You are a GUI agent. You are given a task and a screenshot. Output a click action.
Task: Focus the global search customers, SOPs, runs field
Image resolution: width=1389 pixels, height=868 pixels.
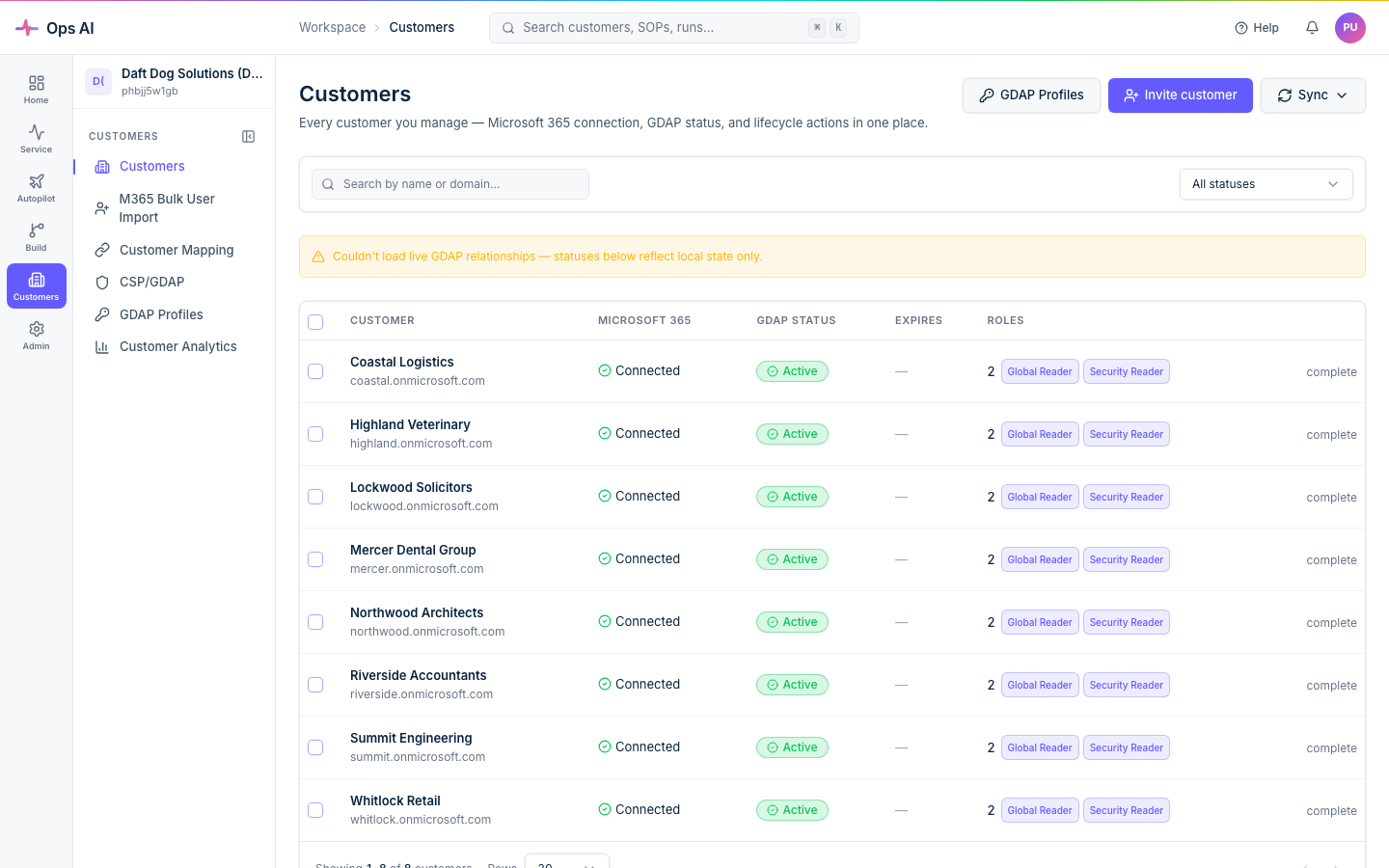point(674,28)
